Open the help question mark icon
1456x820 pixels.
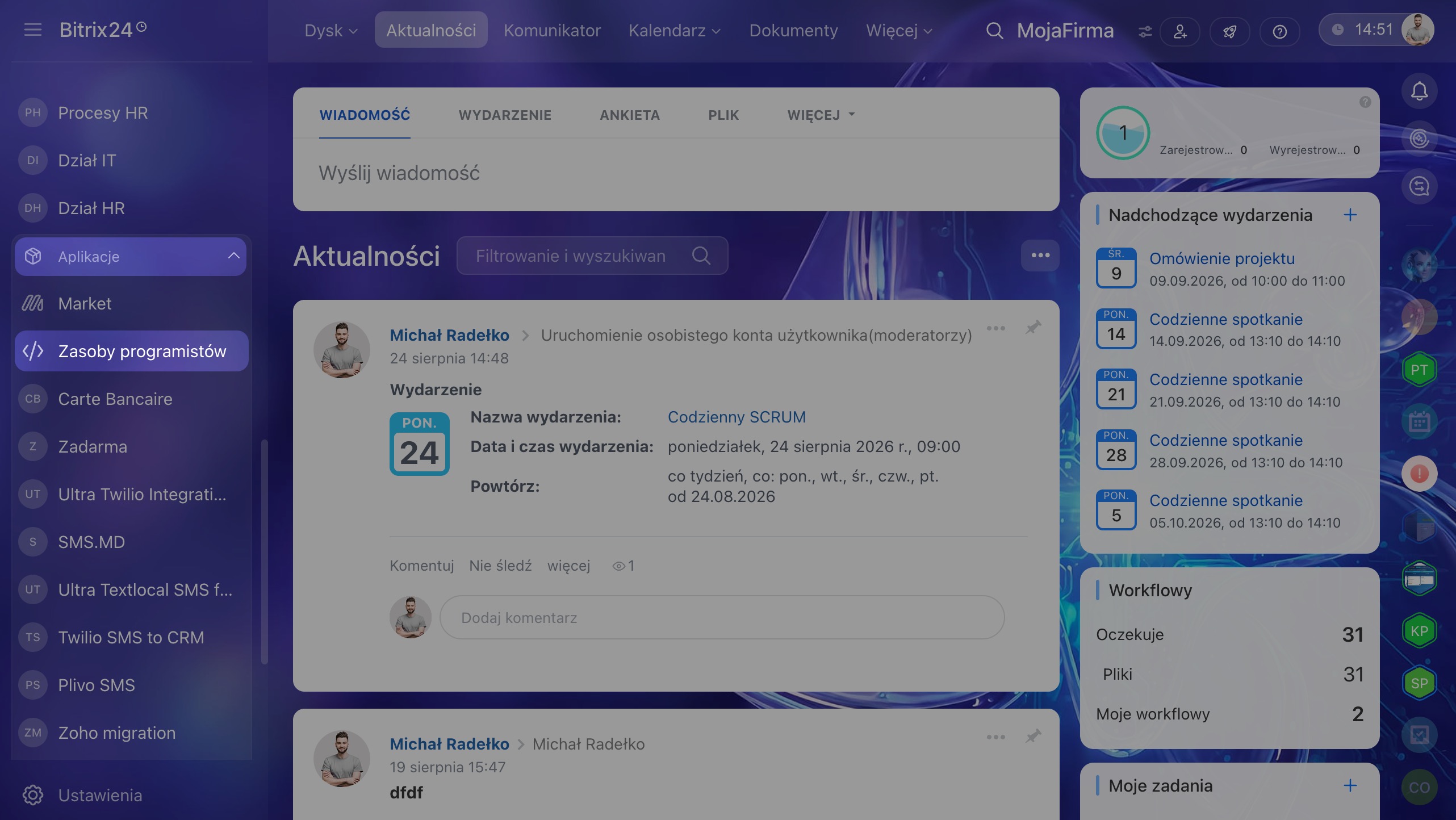pyautogui.click(x=1279, y=31)
